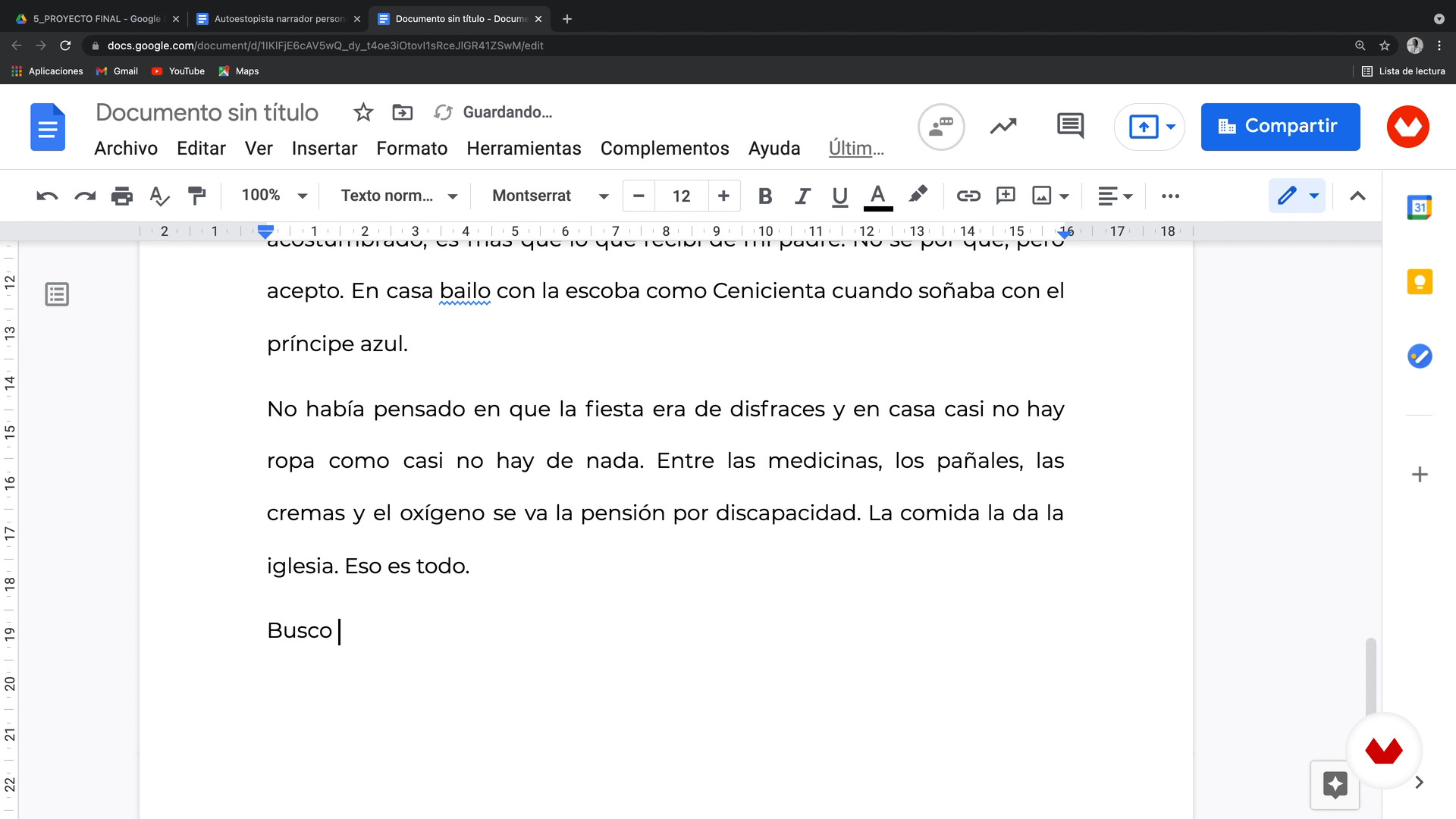
Task: Decrease font size with minus
Action: click(x=639, y=196)
